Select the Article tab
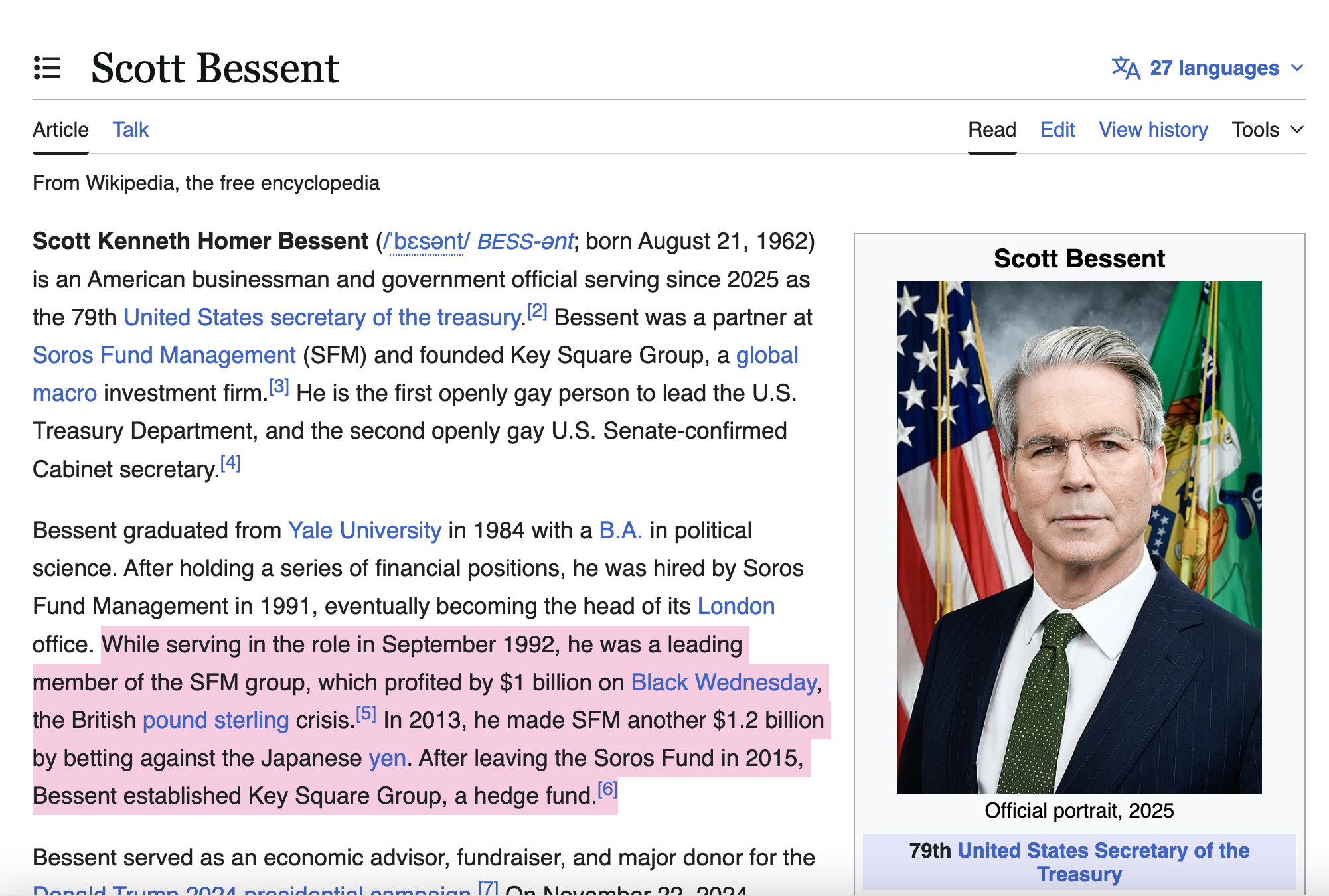Viewport: 1329px width, 896px height. tap(60, 129)
